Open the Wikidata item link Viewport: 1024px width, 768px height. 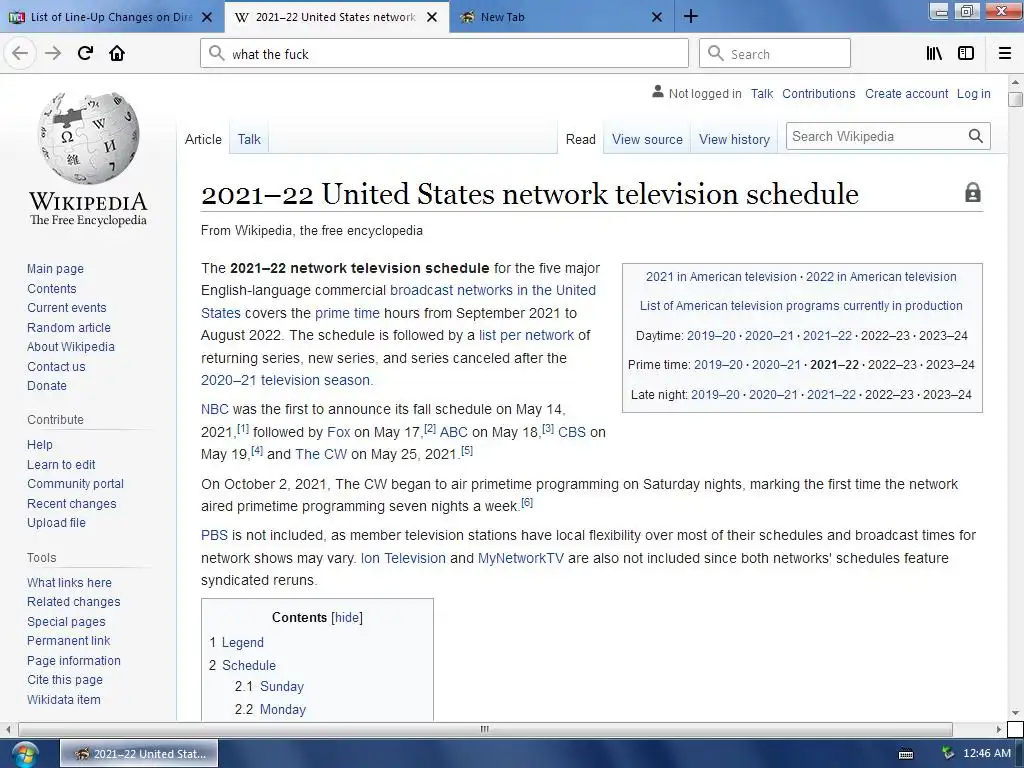pyautogui.click(x=64, y=699)
